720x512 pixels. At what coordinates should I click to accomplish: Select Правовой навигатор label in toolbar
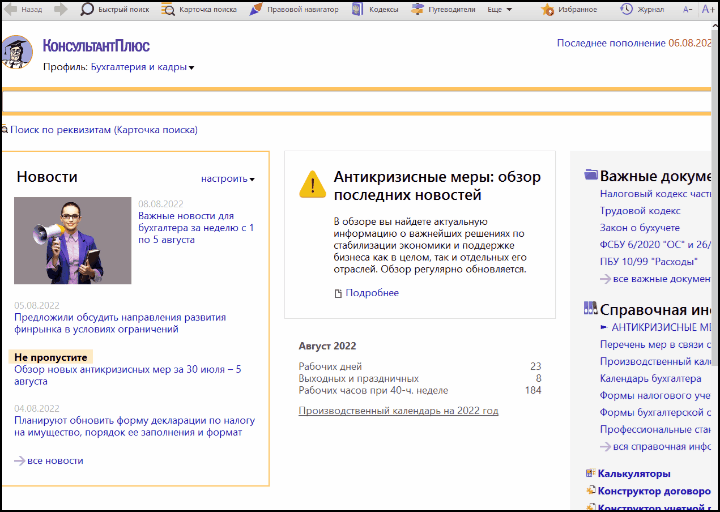point(303,9)
